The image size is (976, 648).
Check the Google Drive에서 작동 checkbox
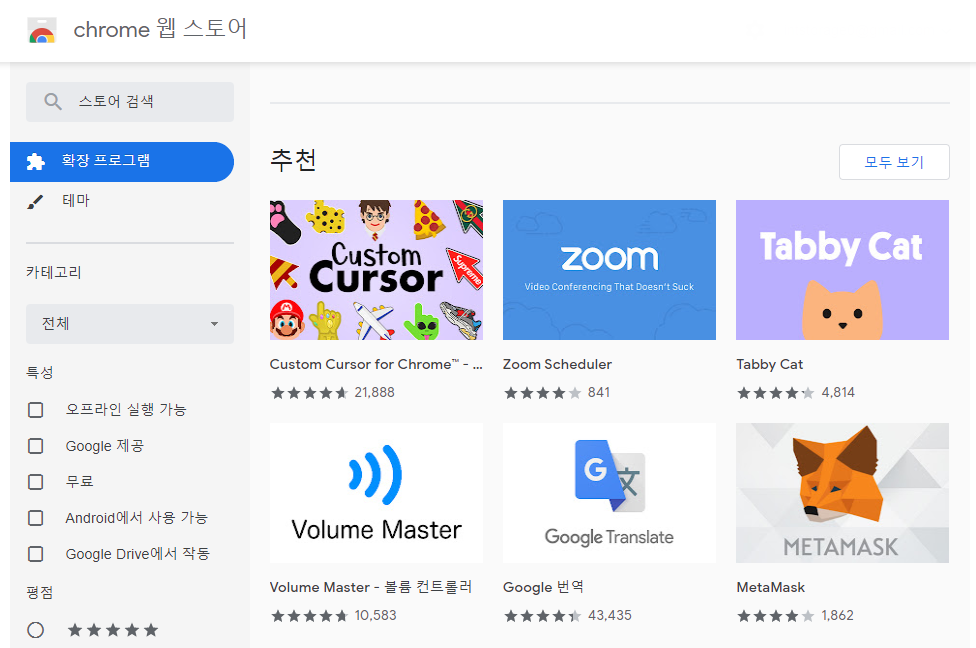(36, 554)
